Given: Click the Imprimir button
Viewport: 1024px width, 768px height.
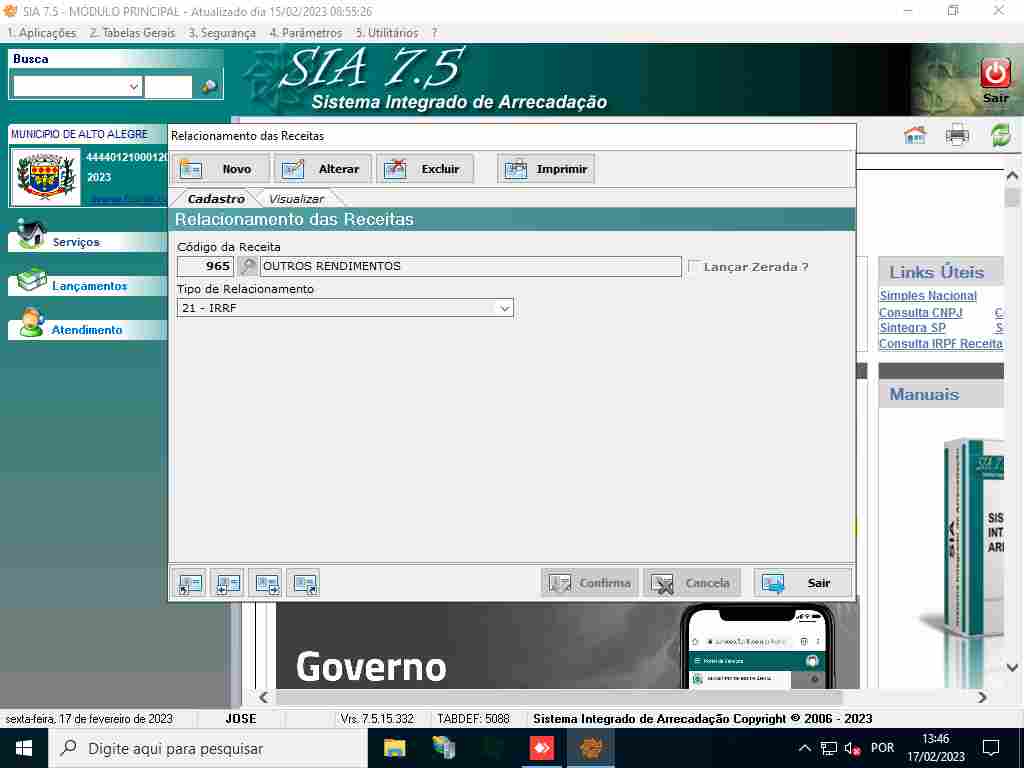Looking at the screenshot, I should (546, 169).
